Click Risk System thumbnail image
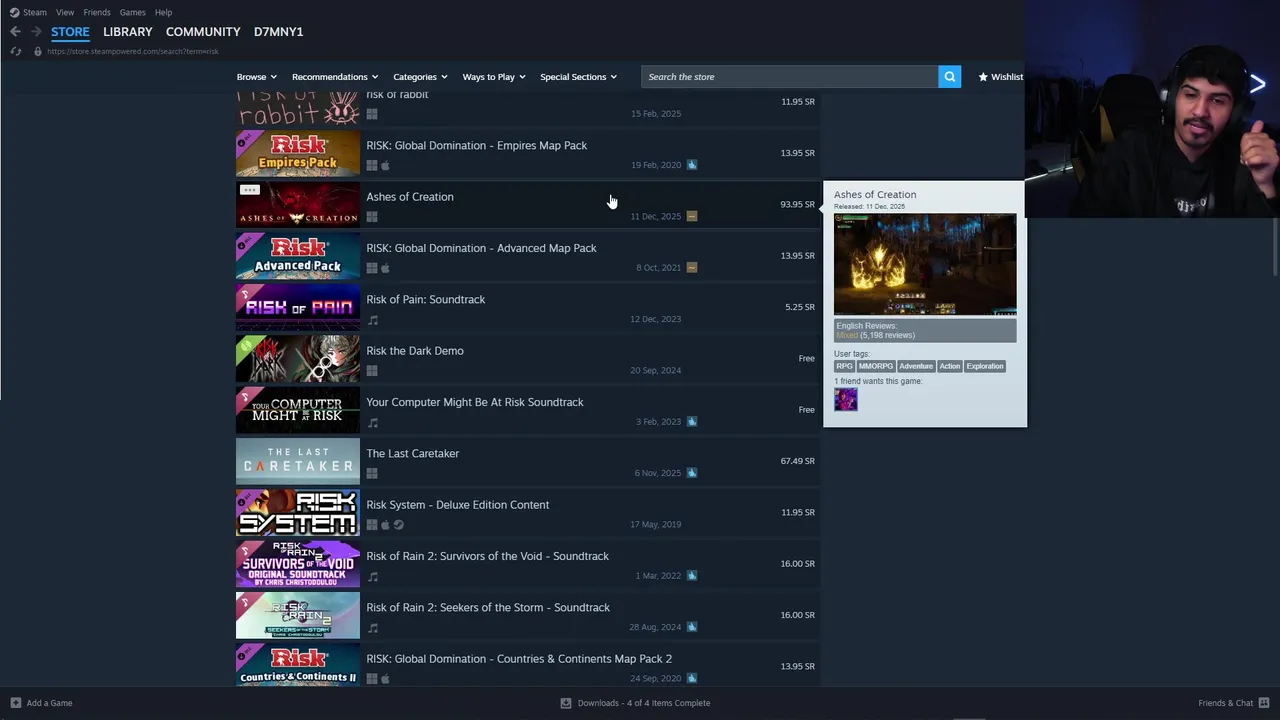The height and width of the screenshot is (720, 1280). click(x=298, y=512)
